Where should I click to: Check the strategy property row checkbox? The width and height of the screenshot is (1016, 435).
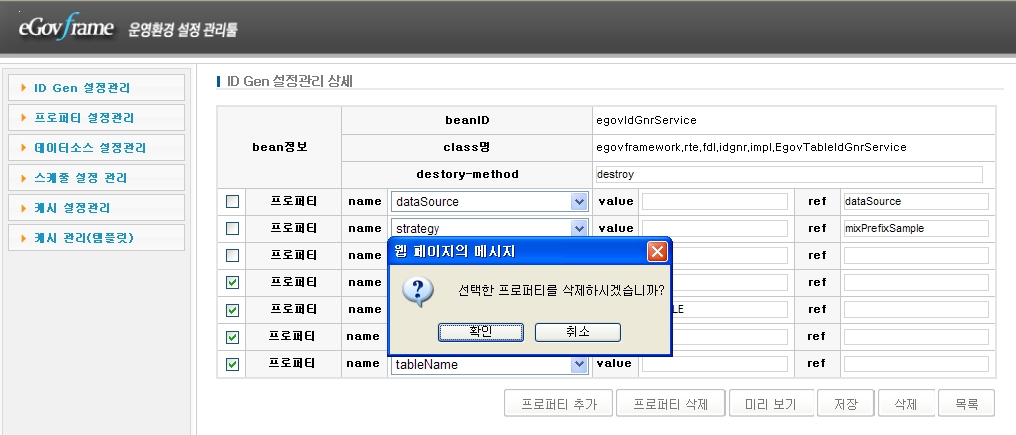tap(232, 229)
